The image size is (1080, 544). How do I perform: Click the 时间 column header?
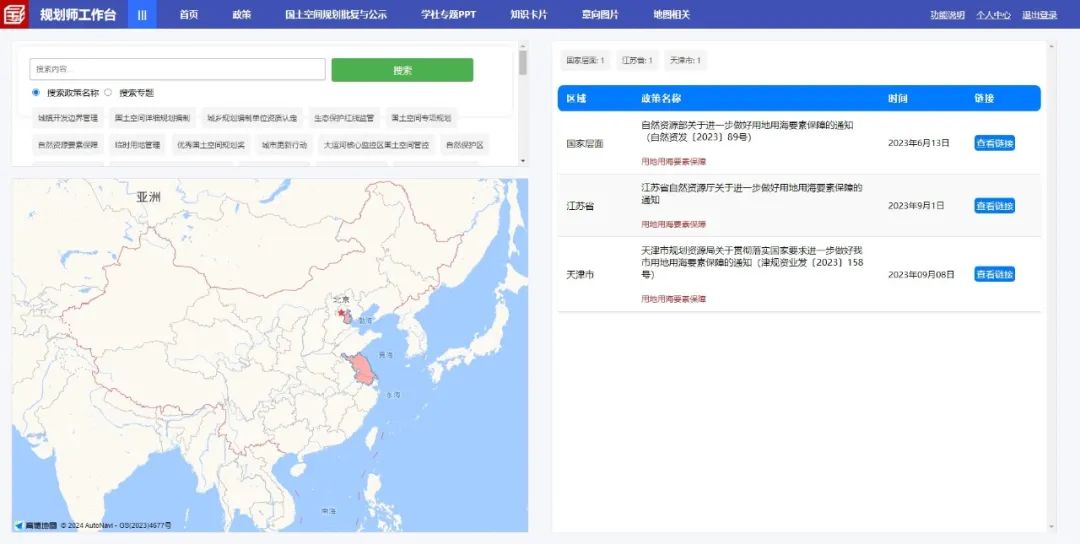pyautogui.click(x=897, y=98)
